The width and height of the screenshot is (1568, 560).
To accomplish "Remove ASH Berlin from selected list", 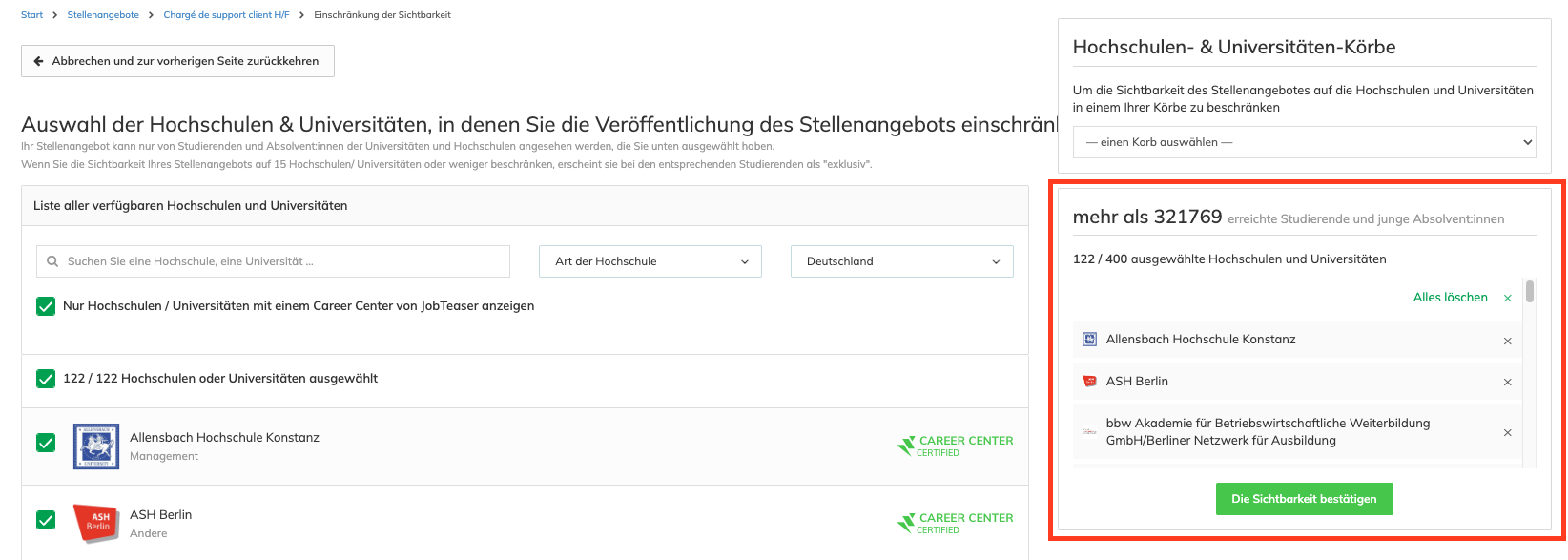I will (x=1507, y=382).
